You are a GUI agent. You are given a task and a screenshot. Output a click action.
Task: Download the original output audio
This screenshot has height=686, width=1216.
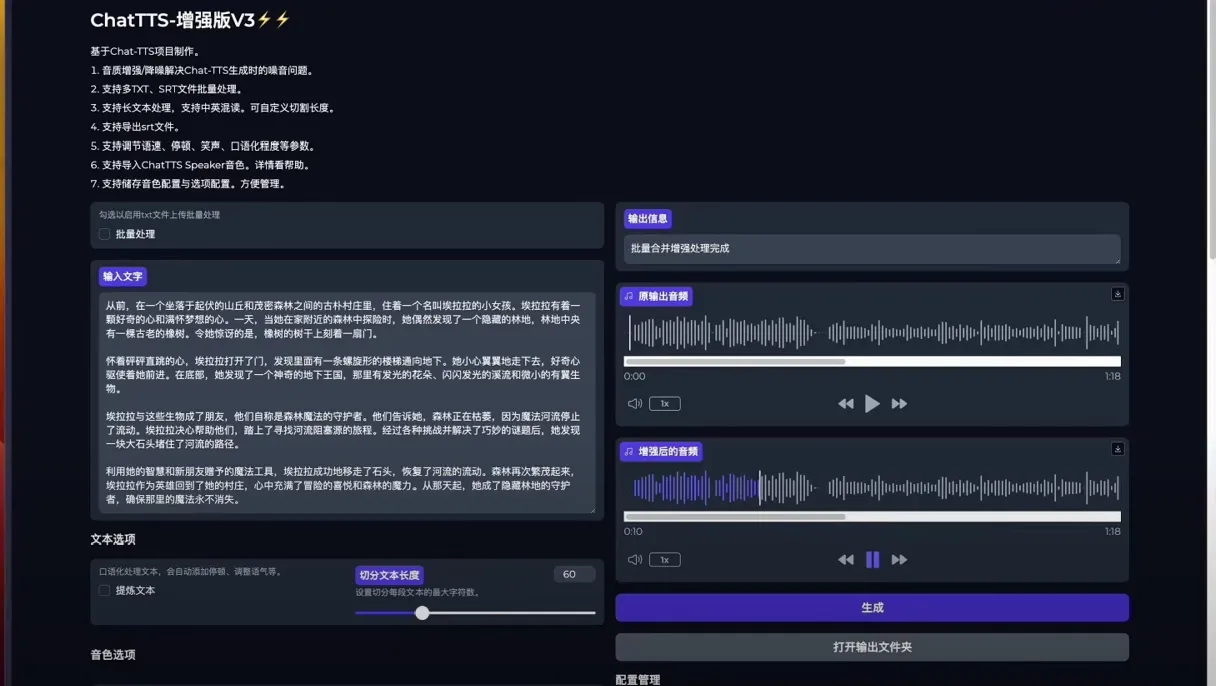1118,294
